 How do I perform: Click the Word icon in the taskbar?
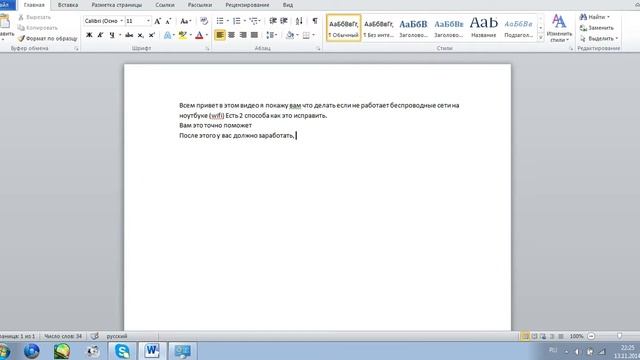pos(152,351)
